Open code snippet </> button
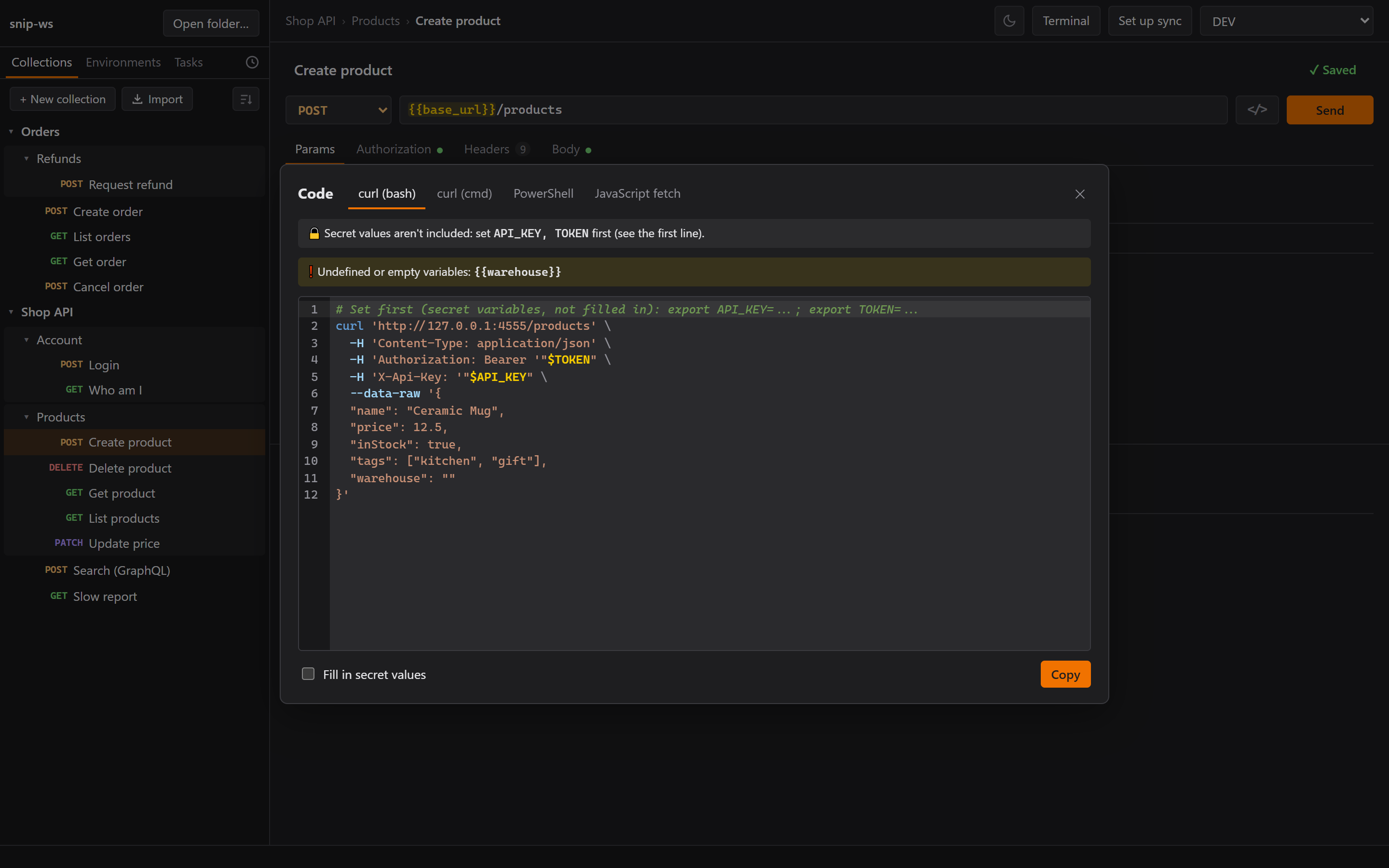The width and height of the screenshot is (1389, 868). (1257, 109)
